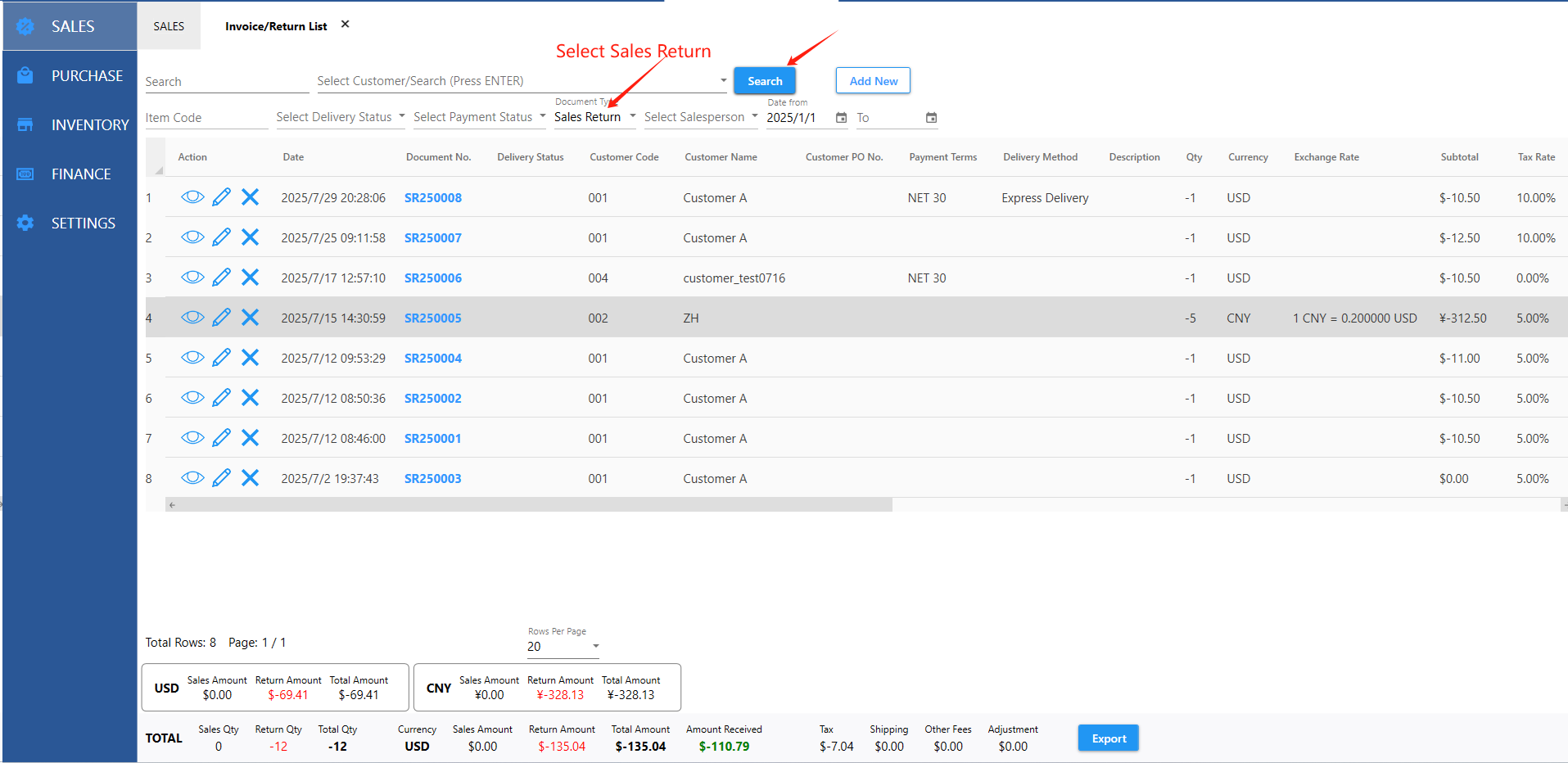Viewport: 1568px width, 763px height.
Task: Click the edit pencil icon for SR250008
Action: 221,197
